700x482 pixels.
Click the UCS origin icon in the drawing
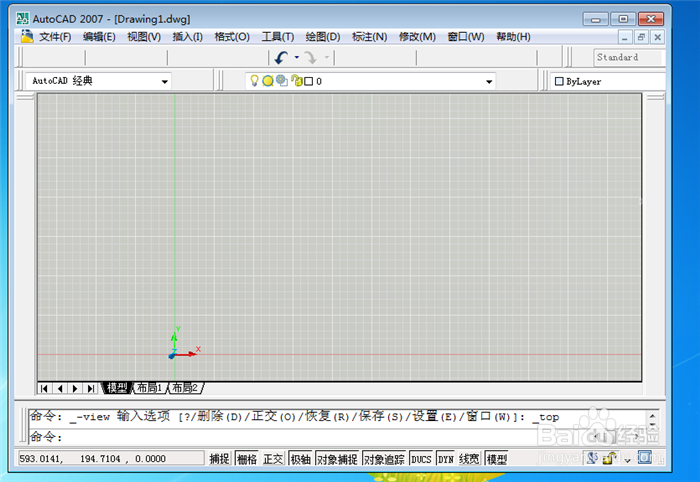173,355
